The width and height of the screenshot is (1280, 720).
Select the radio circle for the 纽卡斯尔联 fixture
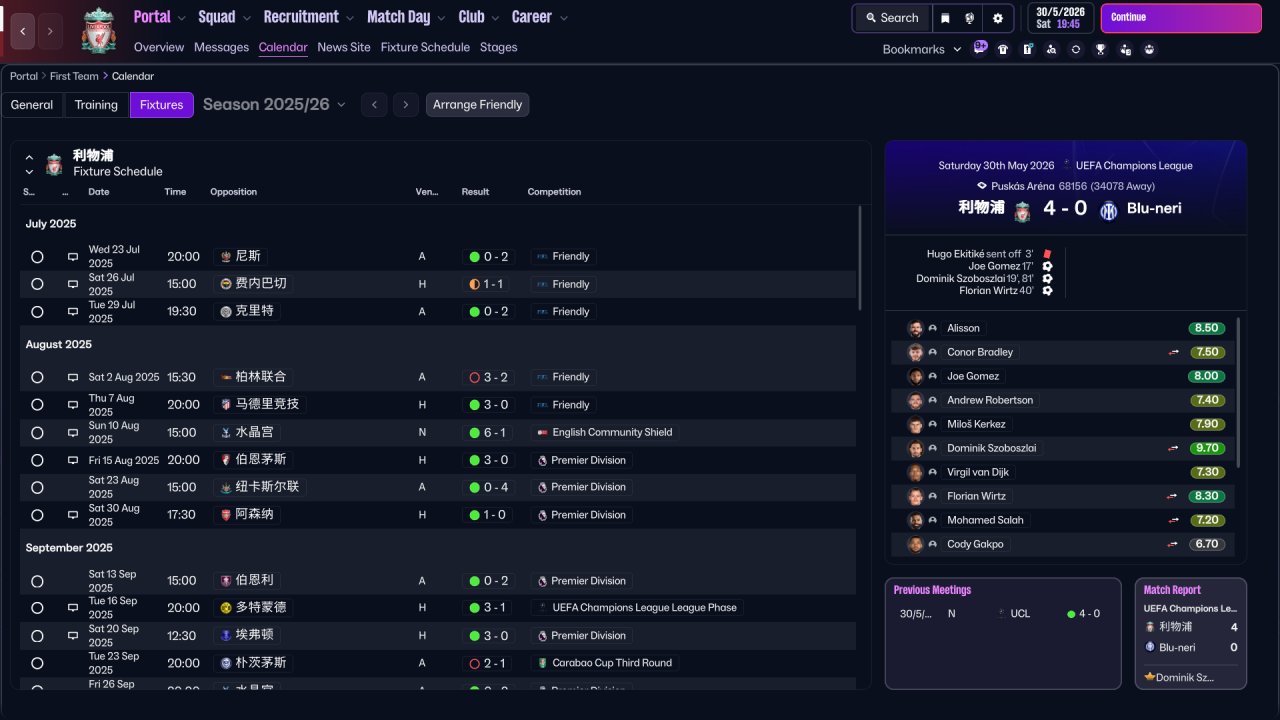pyautogui.click(x=37, y=488)
